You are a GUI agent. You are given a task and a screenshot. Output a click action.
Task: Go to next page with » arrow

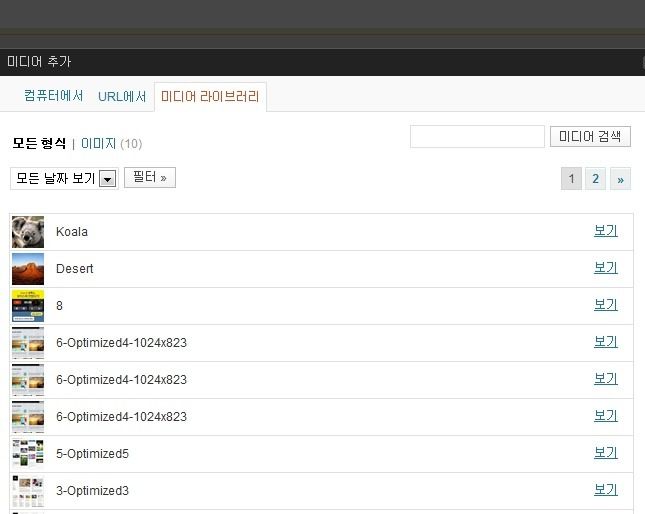click(620, 179)
